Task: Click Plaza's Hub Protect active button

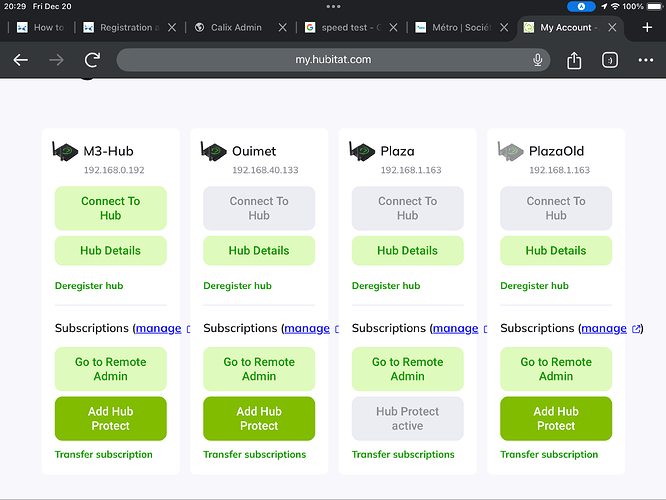Action: (x=407, y=418)
